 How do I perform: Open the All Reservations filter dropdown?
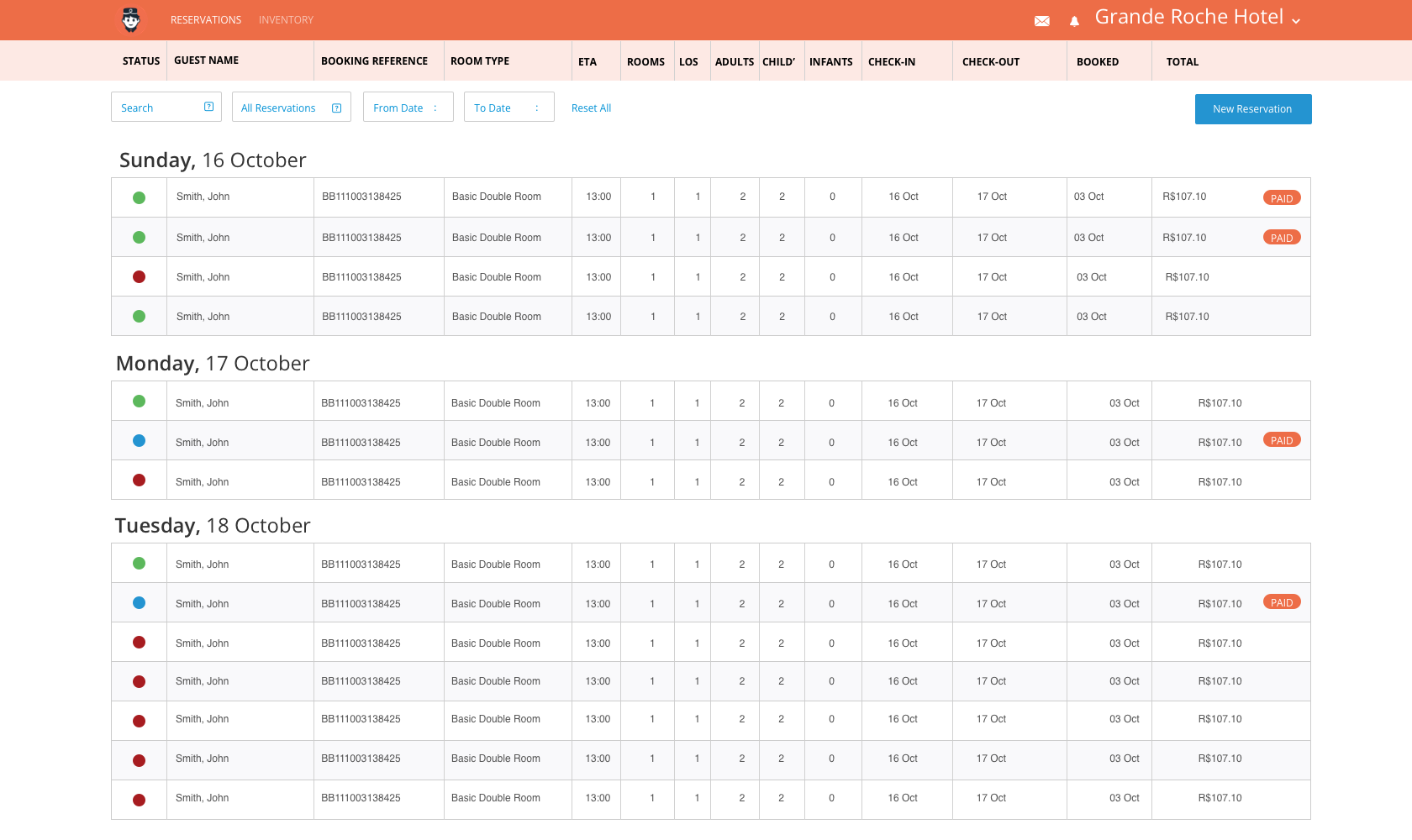point(291,107)
